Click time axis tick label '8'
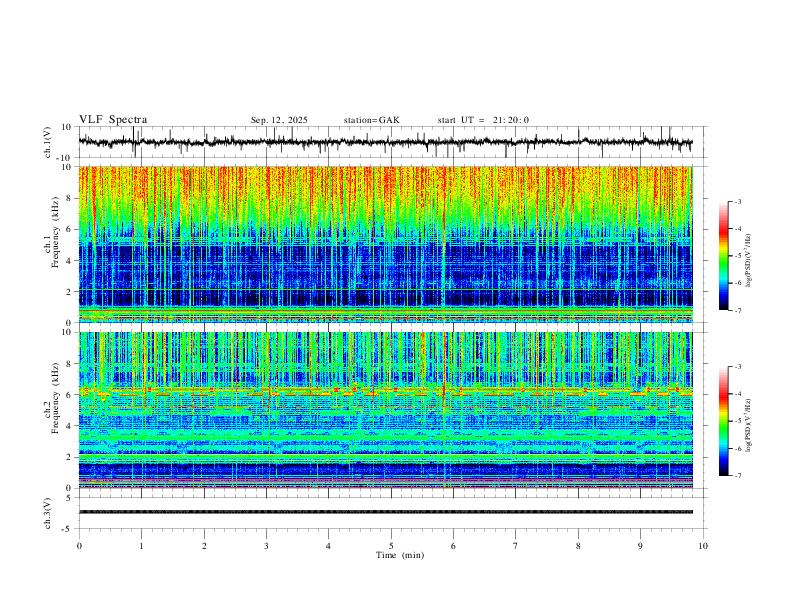Image resolution: width=792 pixels, height=612 pixels. [x=578, y=546]
